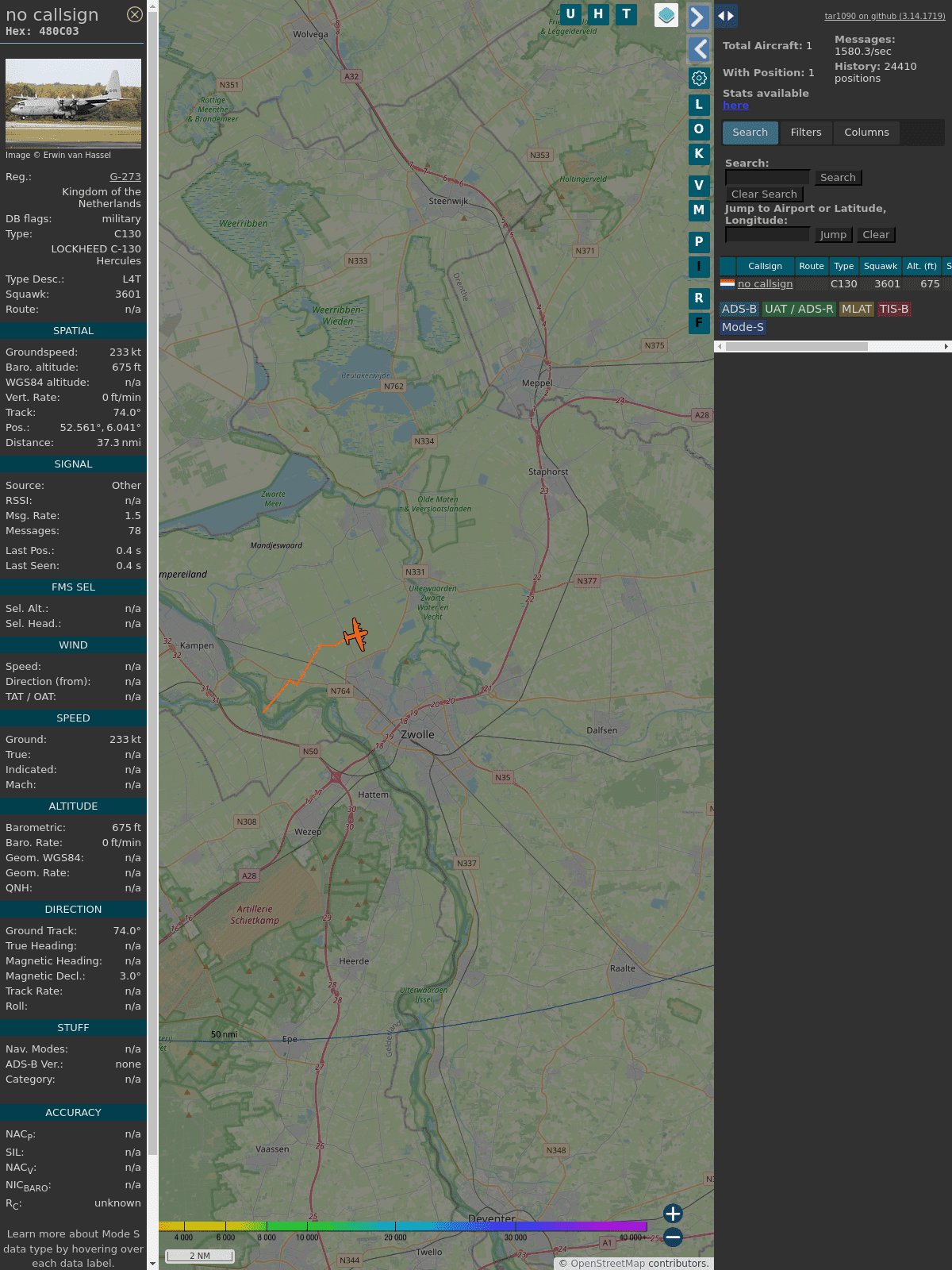
Task: Zoom out the map with minus
Action: (x=673, y=1237)
